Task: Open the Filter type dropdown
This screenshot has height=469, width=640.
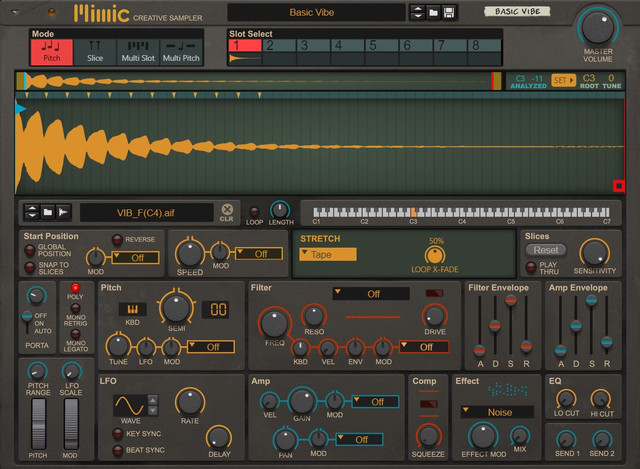Action: click(371, 293)
